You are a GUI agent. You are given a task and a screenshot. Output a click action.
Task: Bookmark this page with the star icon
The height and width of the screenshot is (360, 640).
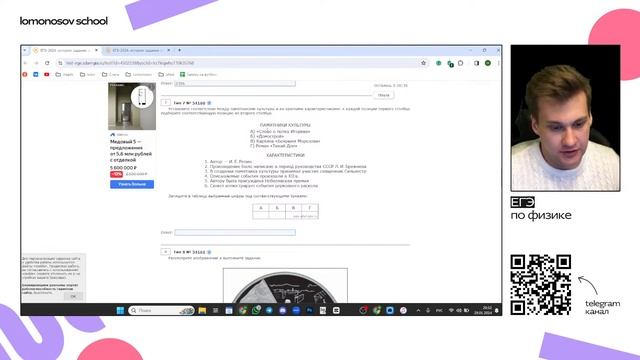(423, 63)
